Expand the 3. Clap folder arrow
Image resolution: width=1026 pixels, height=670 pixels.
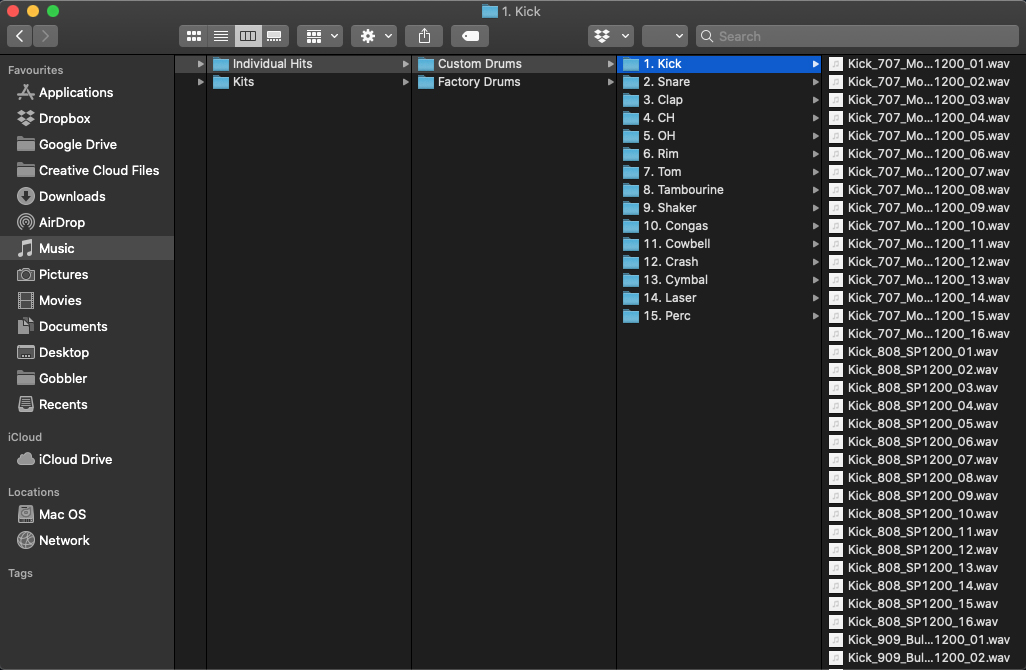click(x=815, y=100)
